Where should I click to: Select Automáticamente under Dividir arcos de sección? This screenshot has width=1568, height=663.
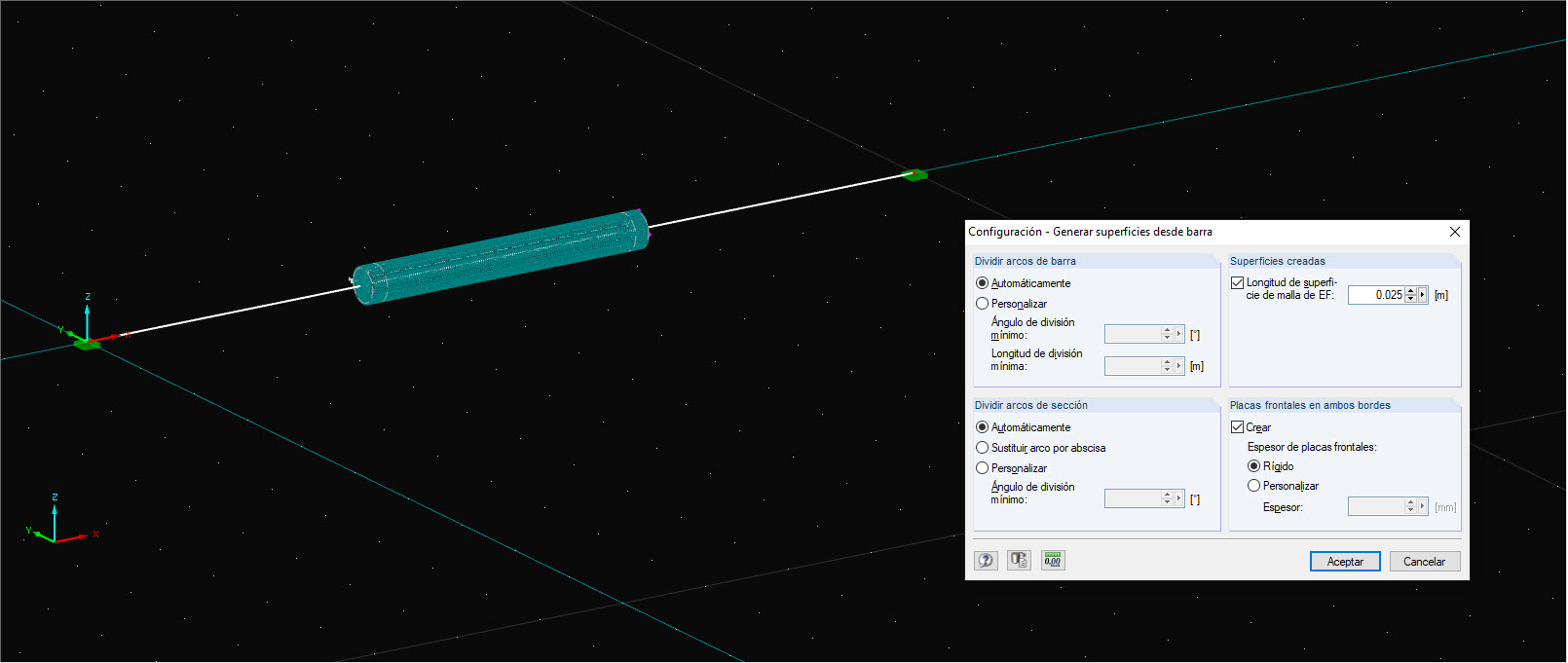[1023, 427]
